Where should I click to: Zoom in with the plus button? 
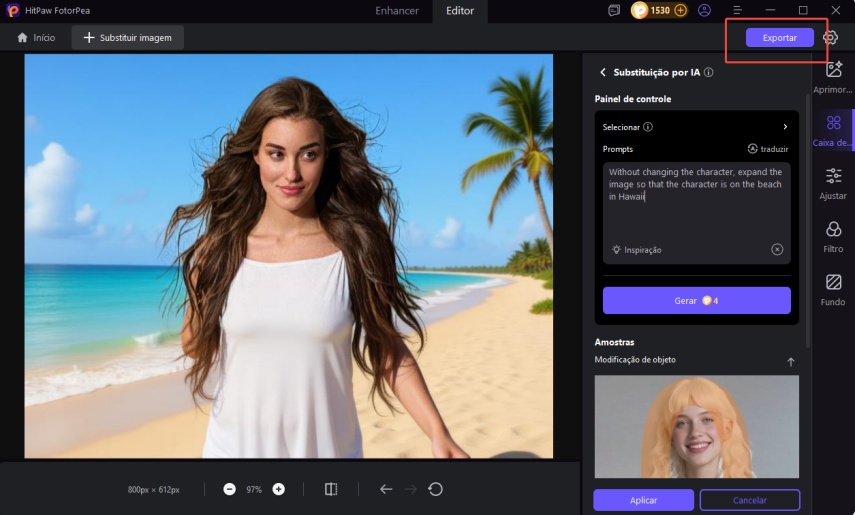click(x=279, y=489)
